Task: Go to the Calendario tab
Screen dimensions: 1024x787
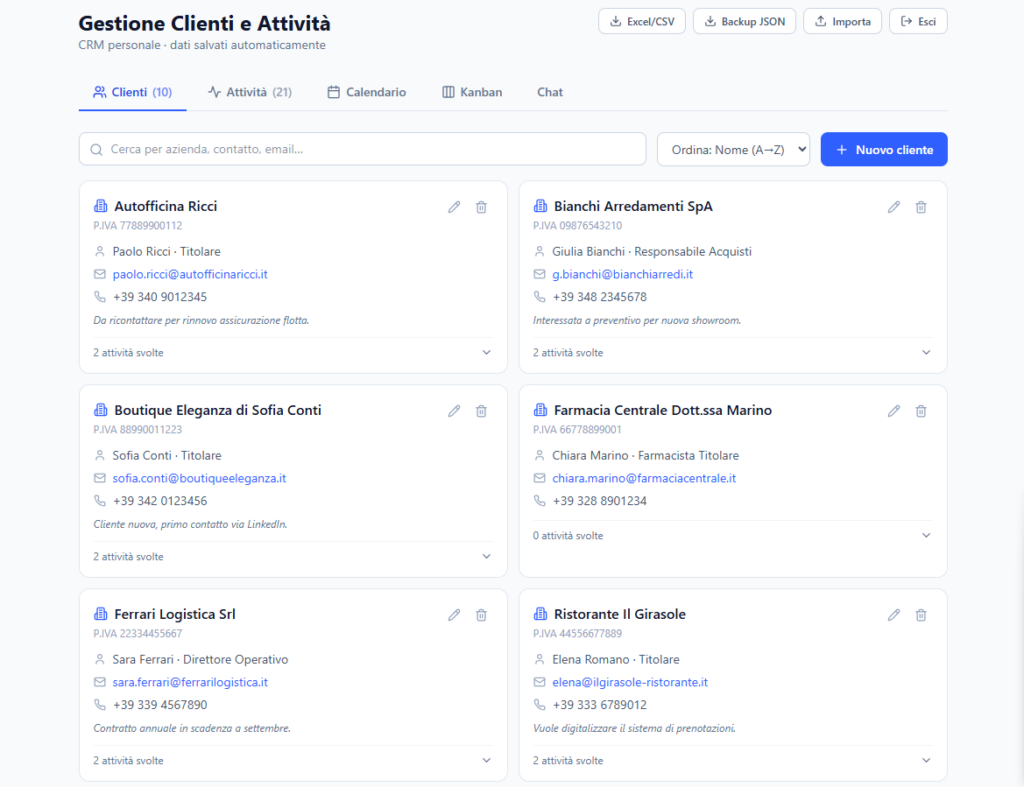Action: [366, 92]
